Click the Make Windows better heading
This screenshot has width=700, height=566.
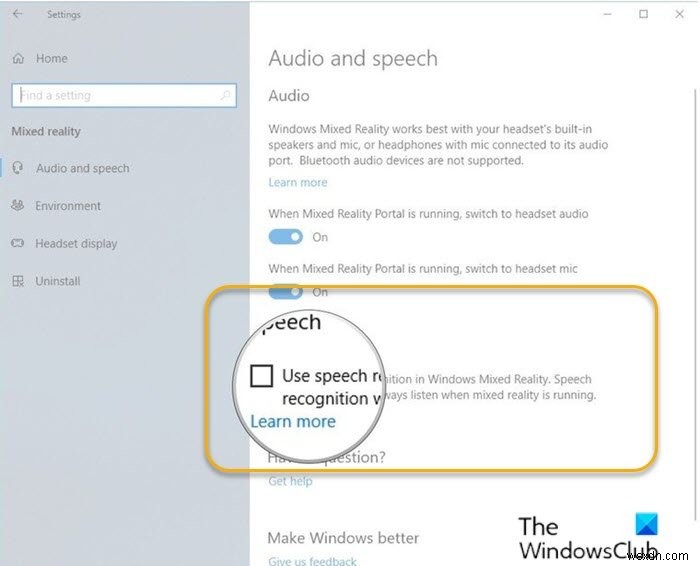coord(343,538)
